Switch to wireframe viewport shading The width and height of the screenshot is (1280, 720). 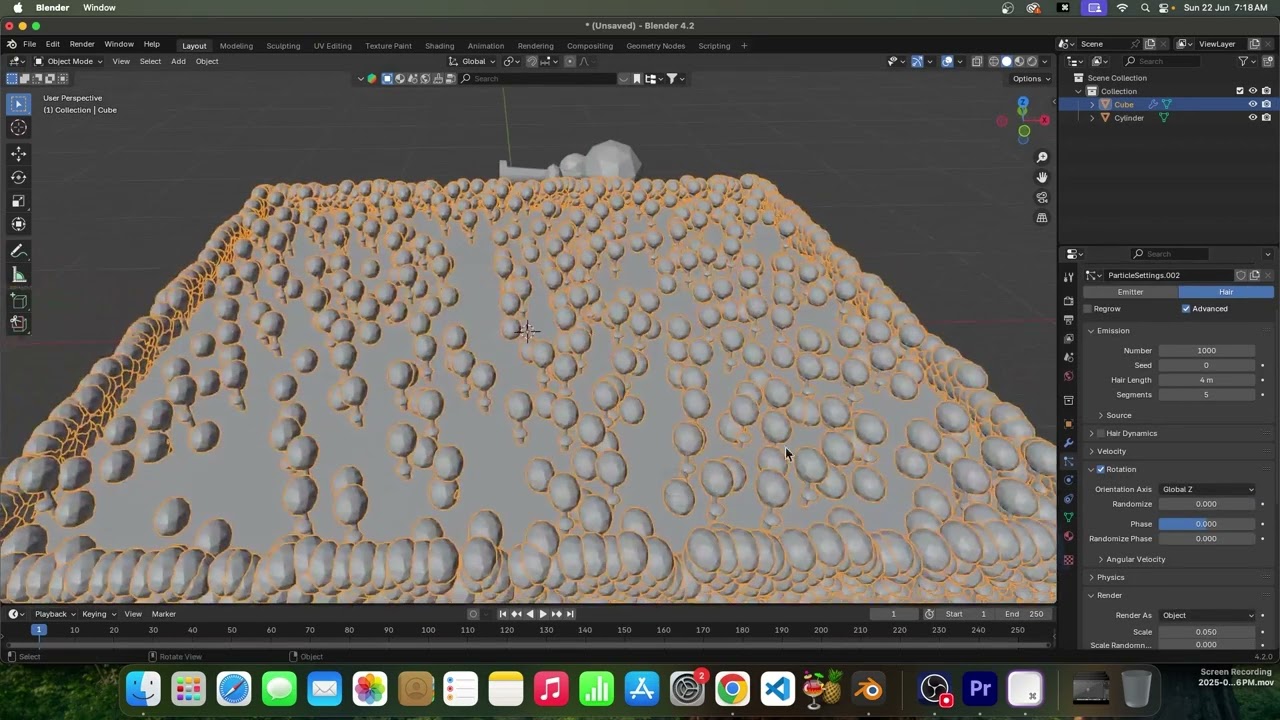tap(993, 61)
